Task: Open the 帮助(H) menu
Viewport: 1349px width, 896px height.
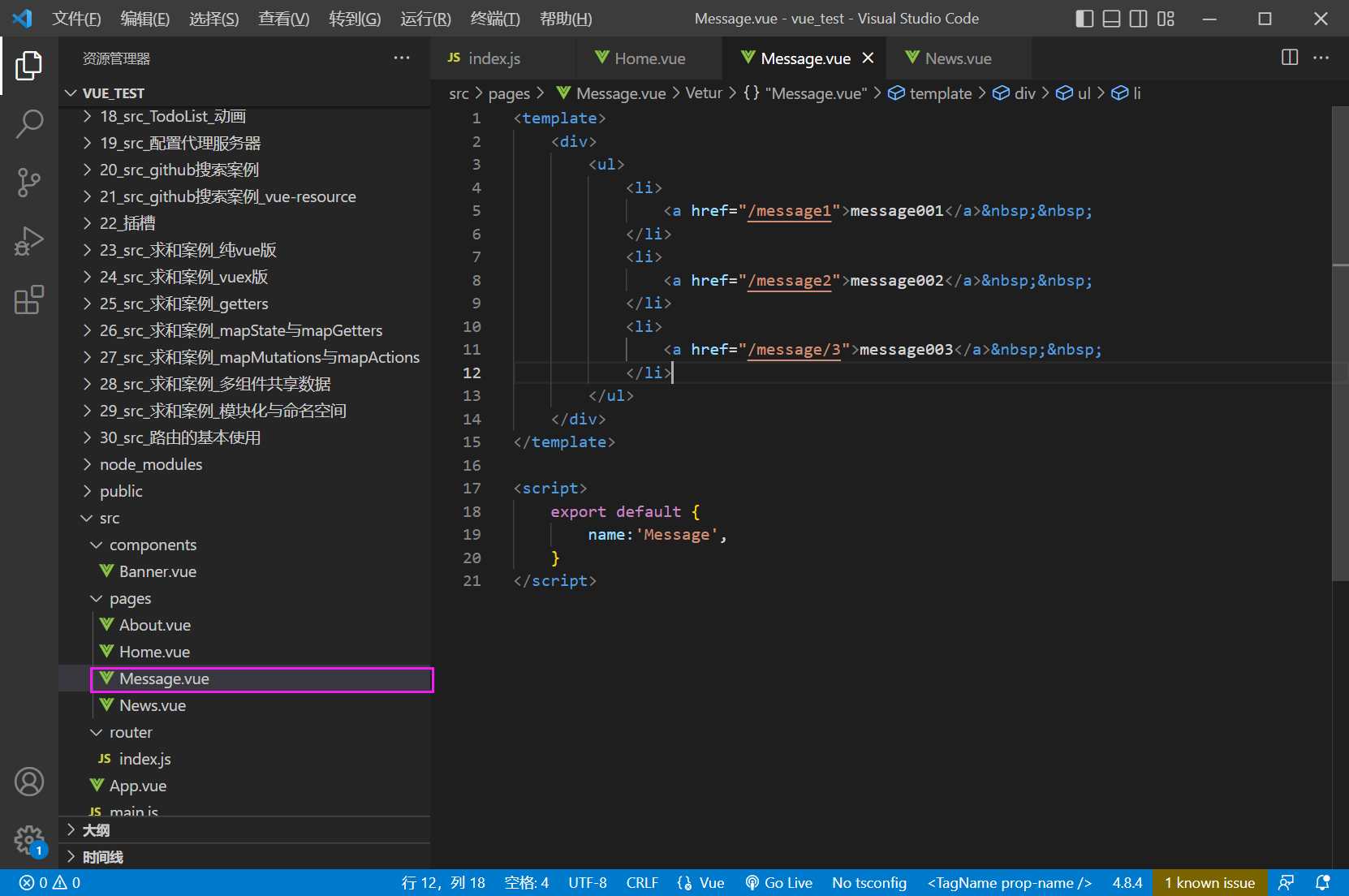Action: tap(566, 19)
